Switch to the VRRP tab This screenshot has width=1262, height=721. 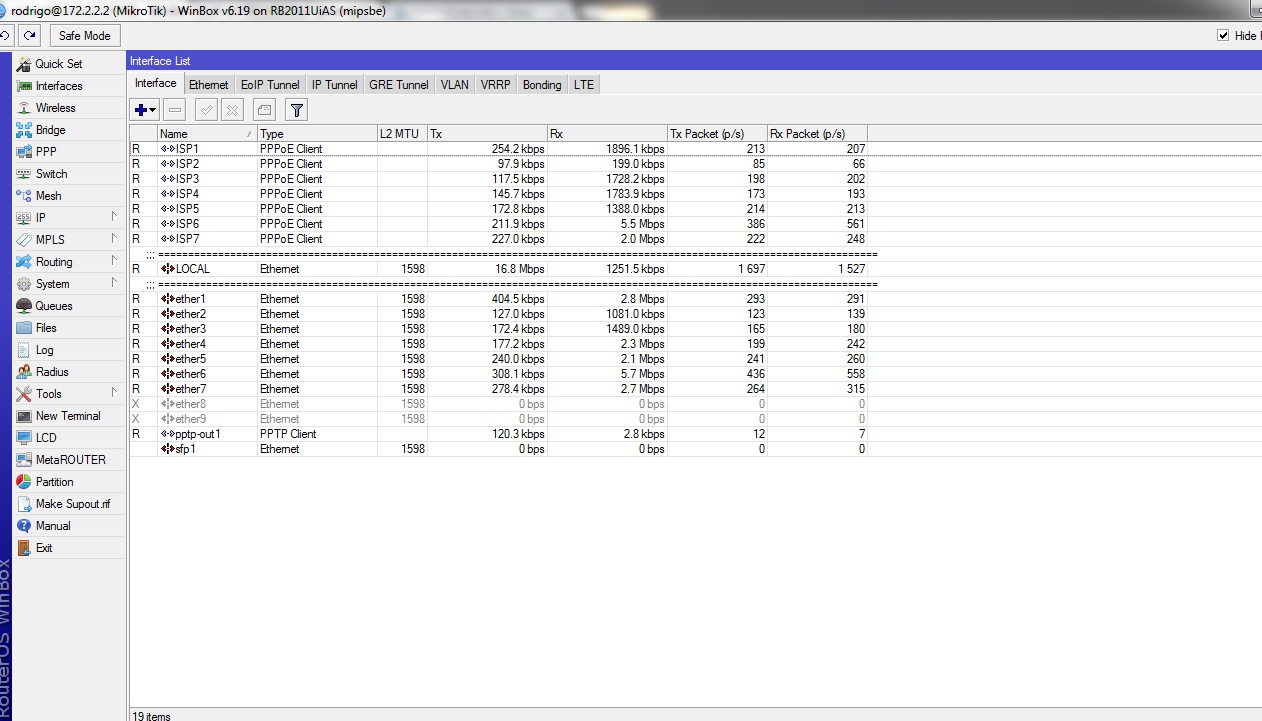tap(495, 85)
